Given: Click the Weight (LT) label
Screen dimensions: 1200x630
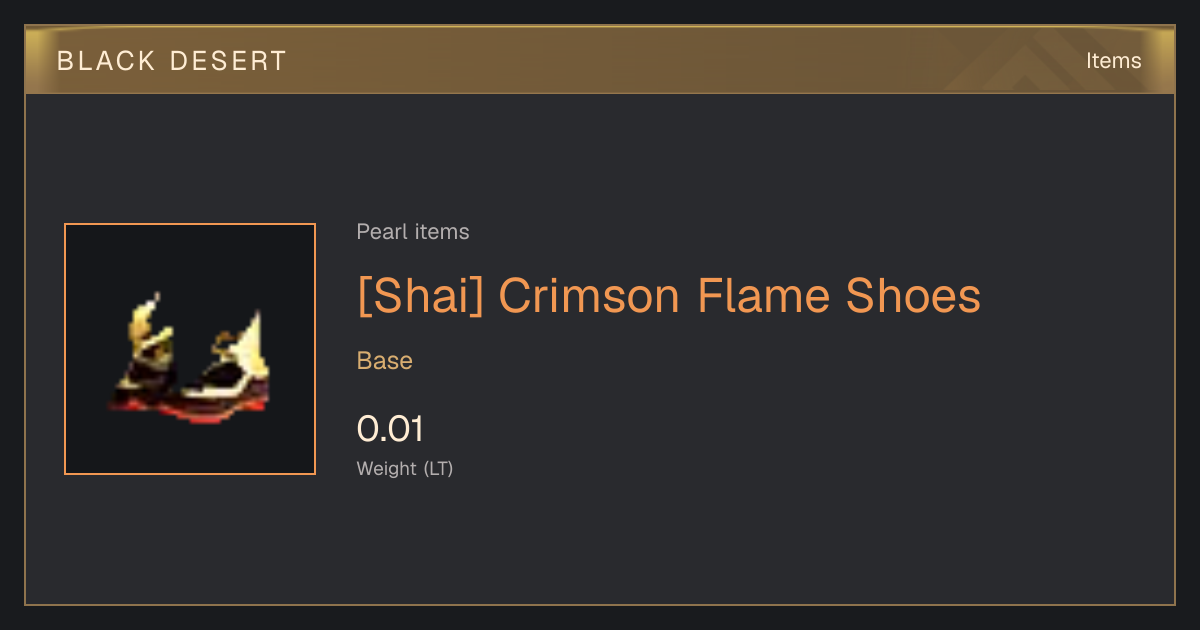Looking at the screenshot, I should 405,469.
